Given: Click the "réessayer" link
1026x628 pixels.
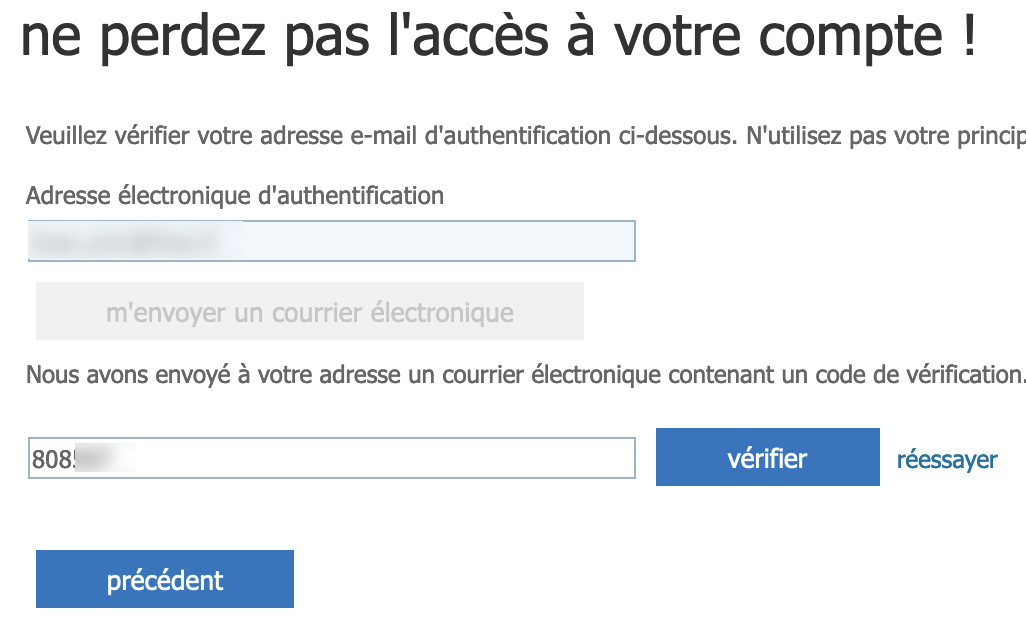Looking at the screenshot, I should [x=946, y=459].
